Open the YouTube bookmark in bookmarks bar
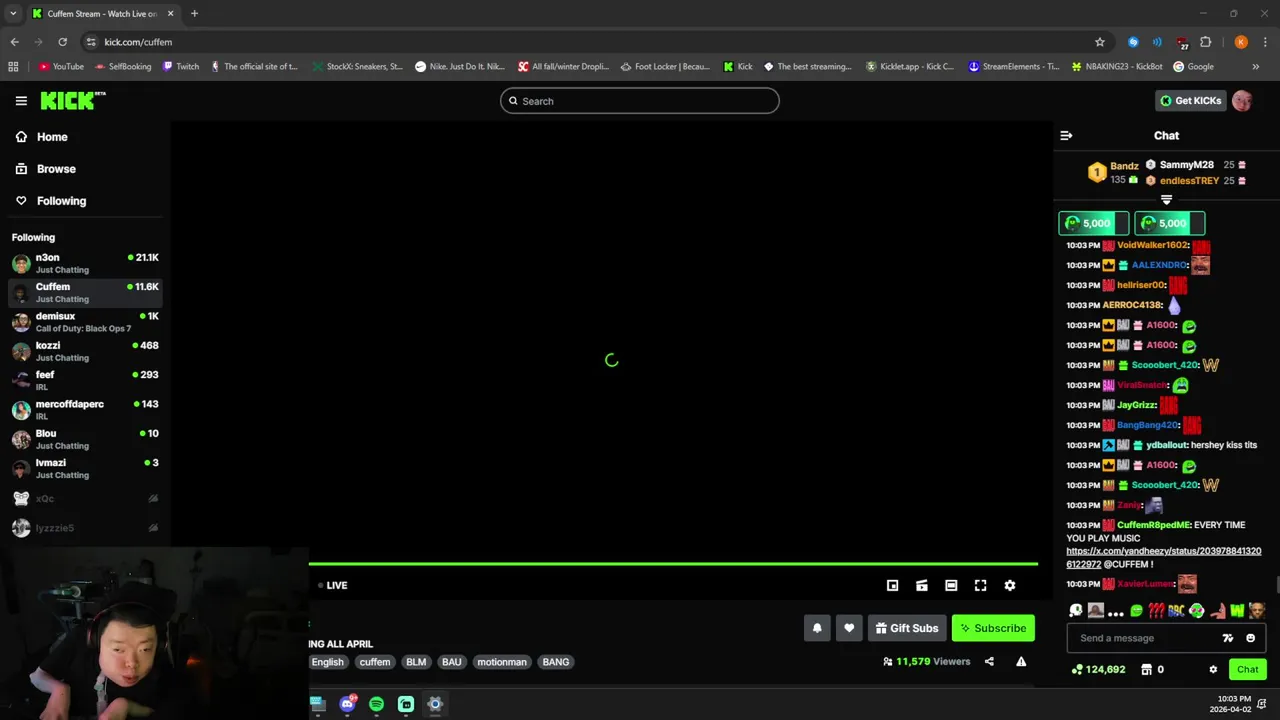 pyautogui.click(x=61, y=67)
